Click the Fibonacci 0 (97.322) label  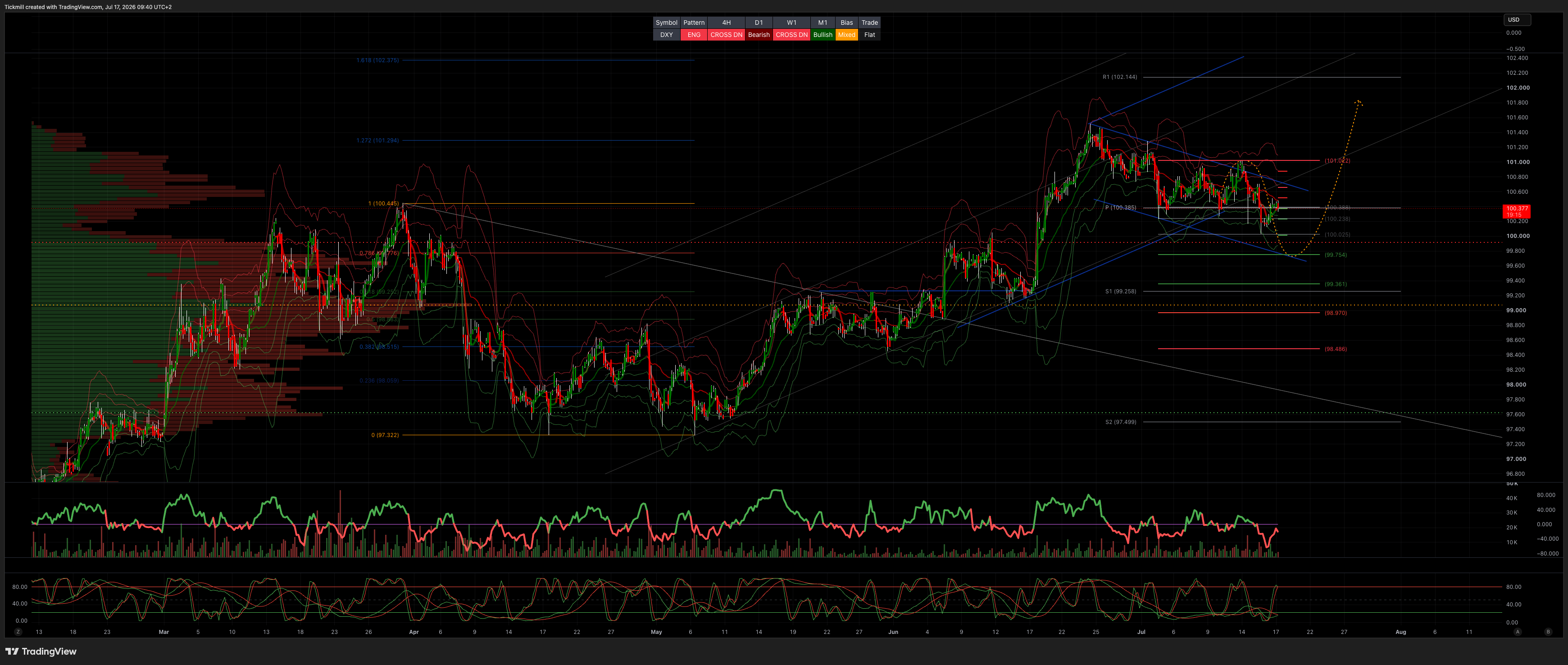385,435
